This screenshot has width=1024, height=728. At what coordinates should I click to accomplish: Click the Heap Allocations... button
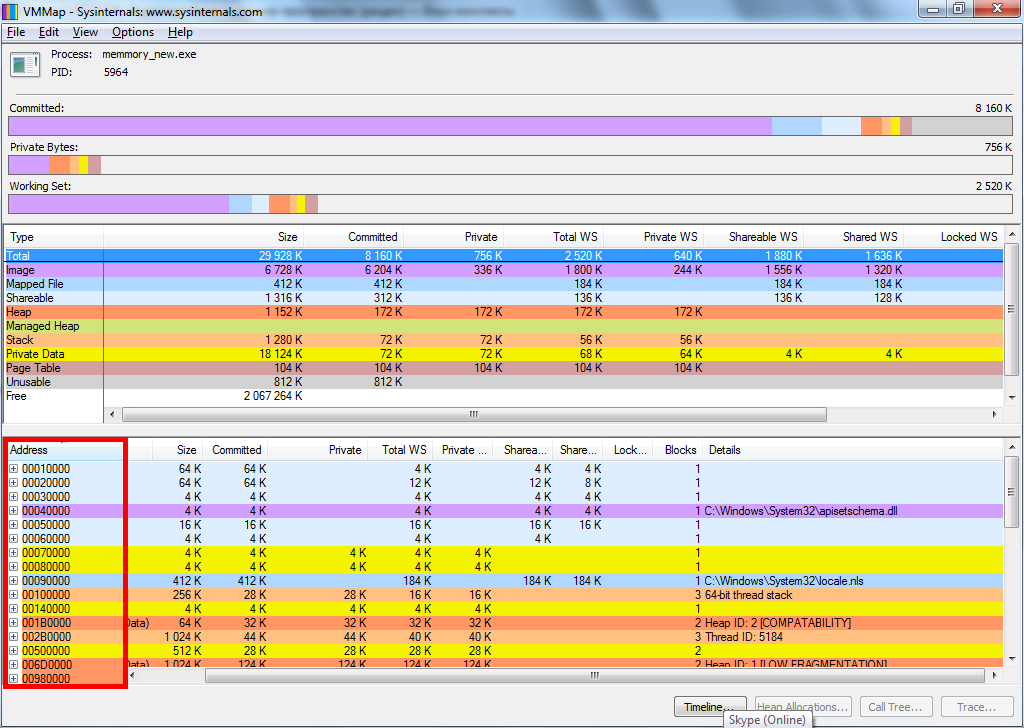point(803,706)
